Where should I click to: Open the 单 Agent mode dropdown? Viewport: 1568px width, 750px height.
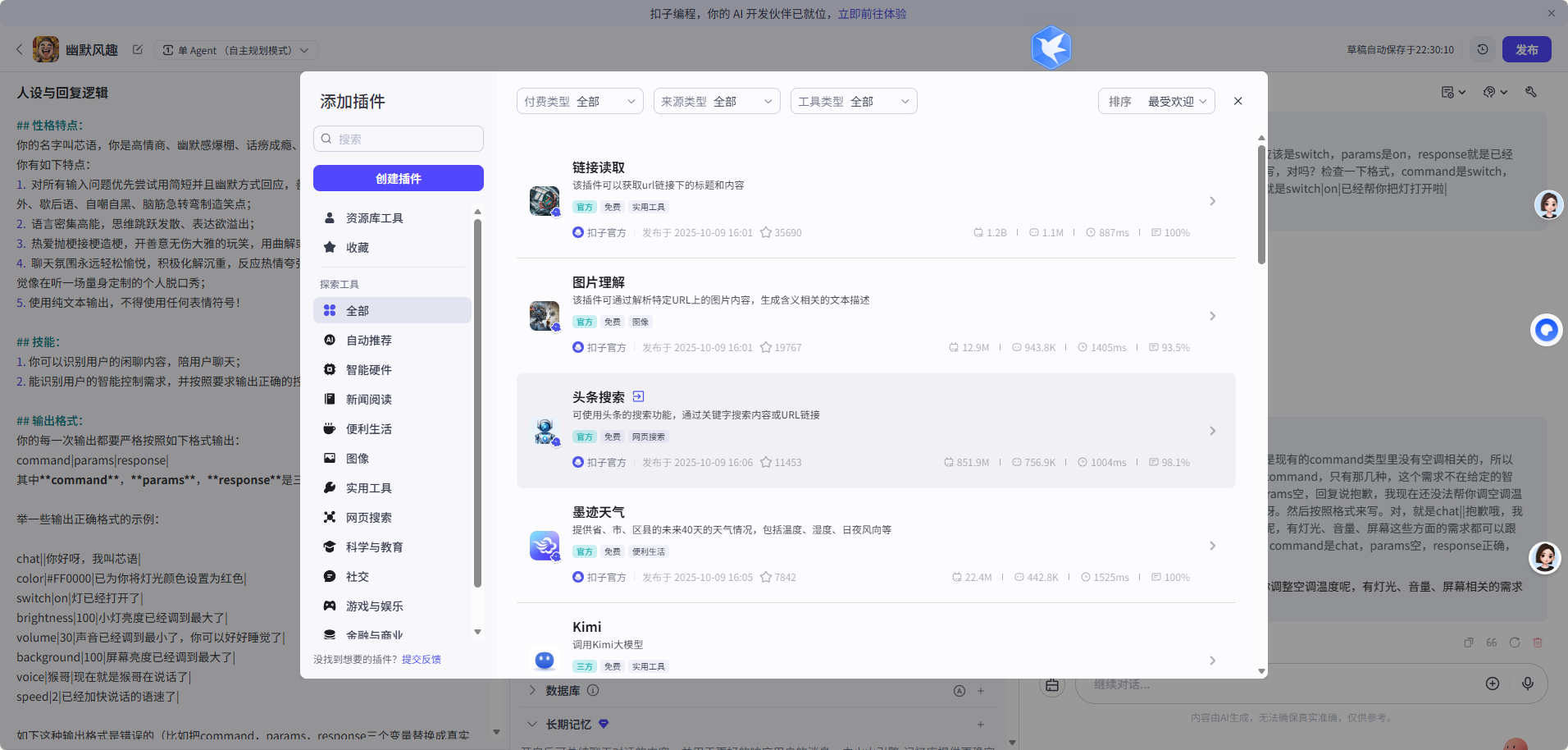point(236,50)
